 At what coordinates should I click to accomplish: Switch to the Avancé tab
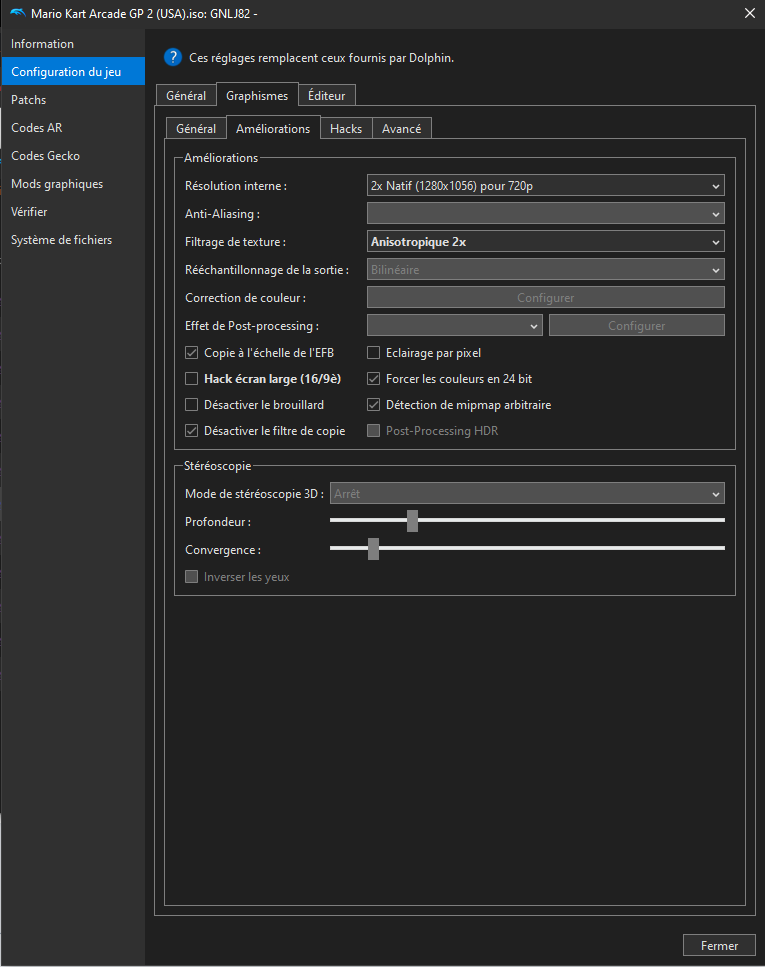(401, 129)
